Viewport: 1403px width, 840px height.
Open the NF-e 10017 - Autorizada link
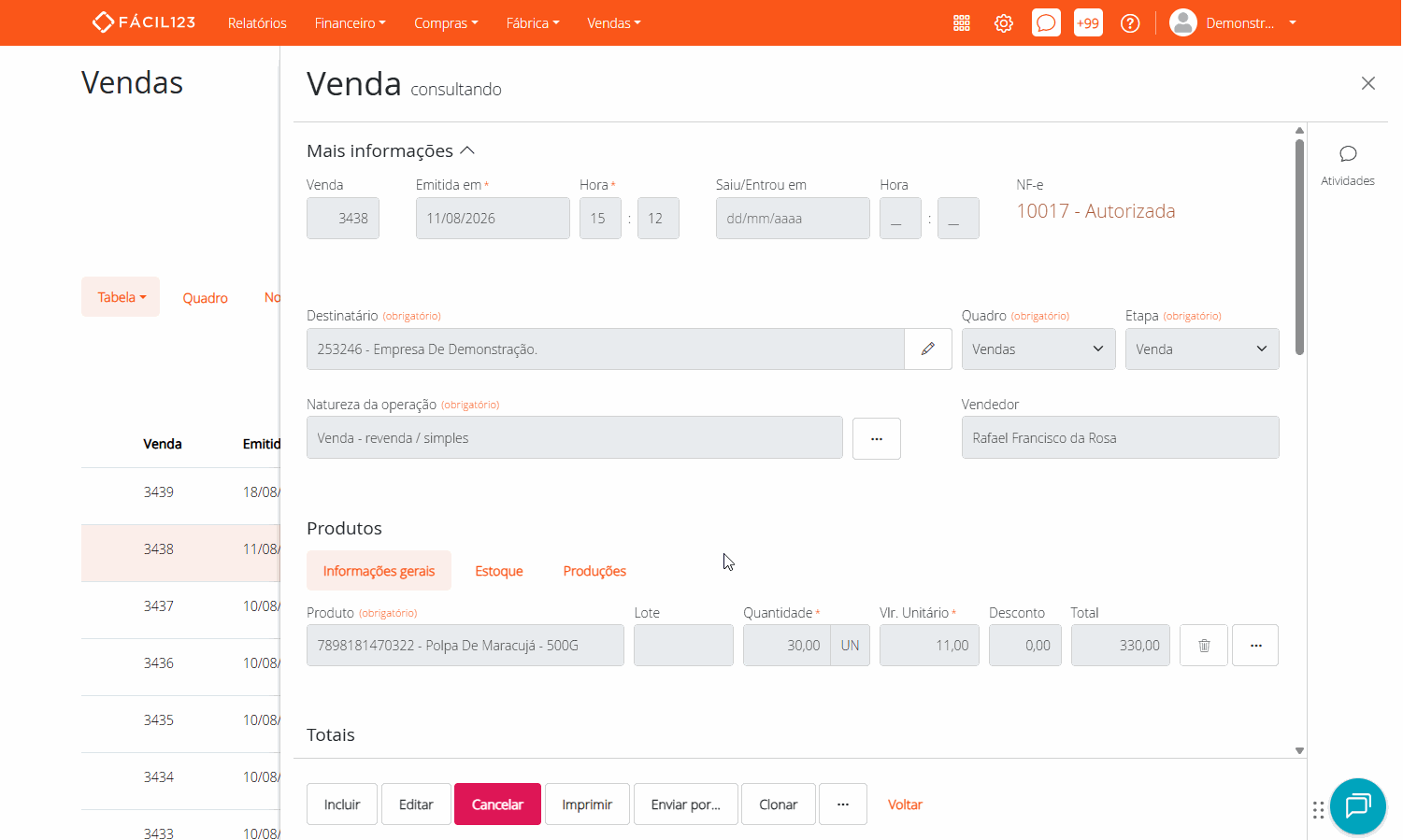pyautogui.click(x=1095, y=211)
